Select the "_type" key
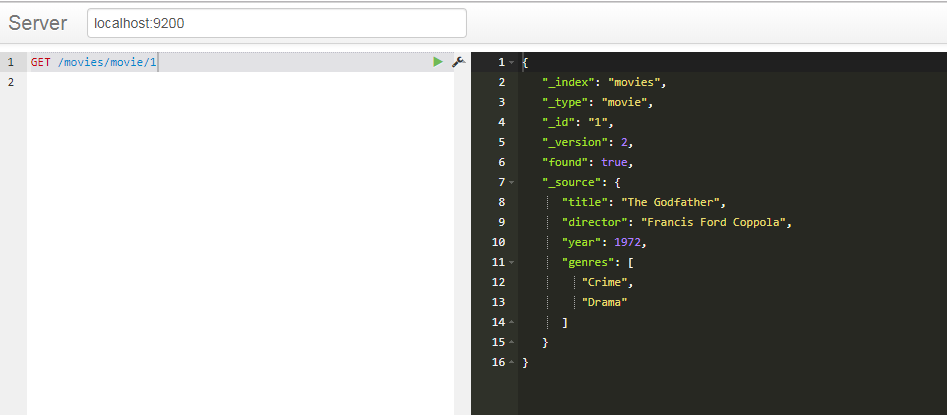This screenshot has width=947, height=415. pyautogui.click(x=567, y=102)
